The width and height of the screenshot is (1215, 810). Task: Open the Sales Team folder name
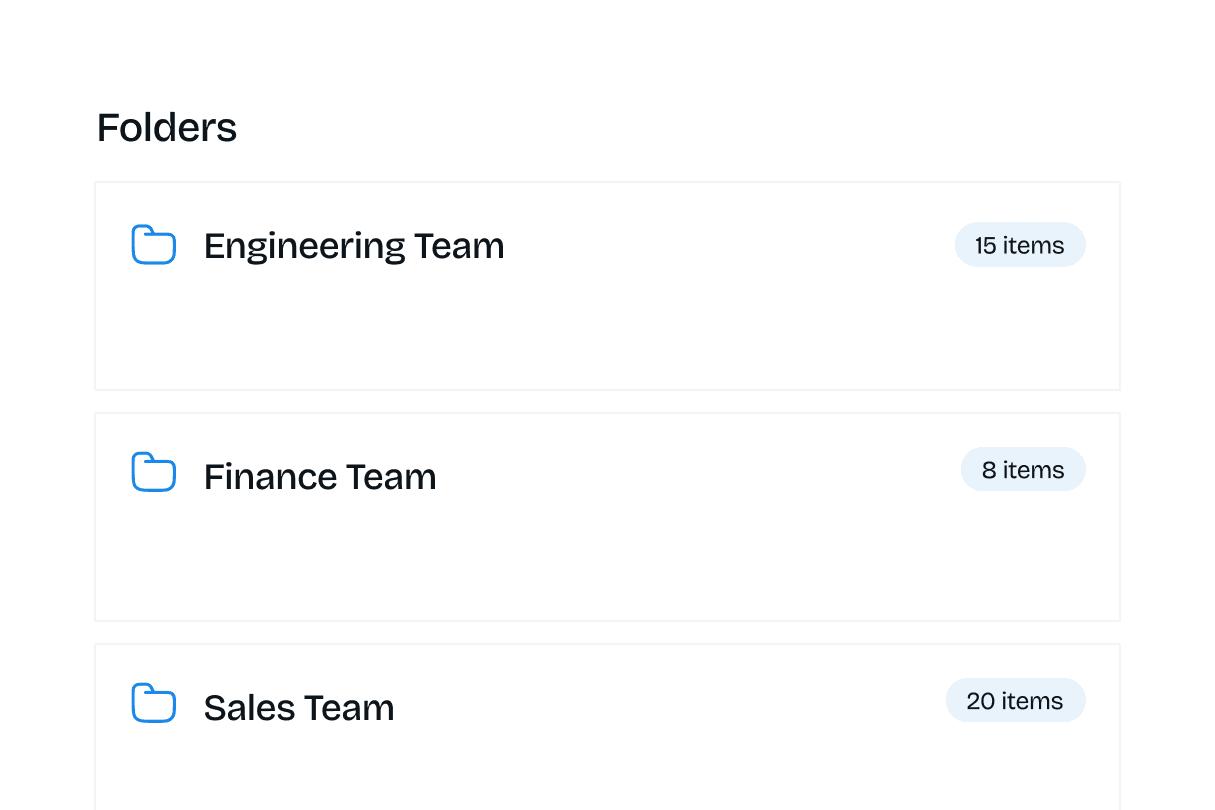pyautogui.click(x=299, y=708)
